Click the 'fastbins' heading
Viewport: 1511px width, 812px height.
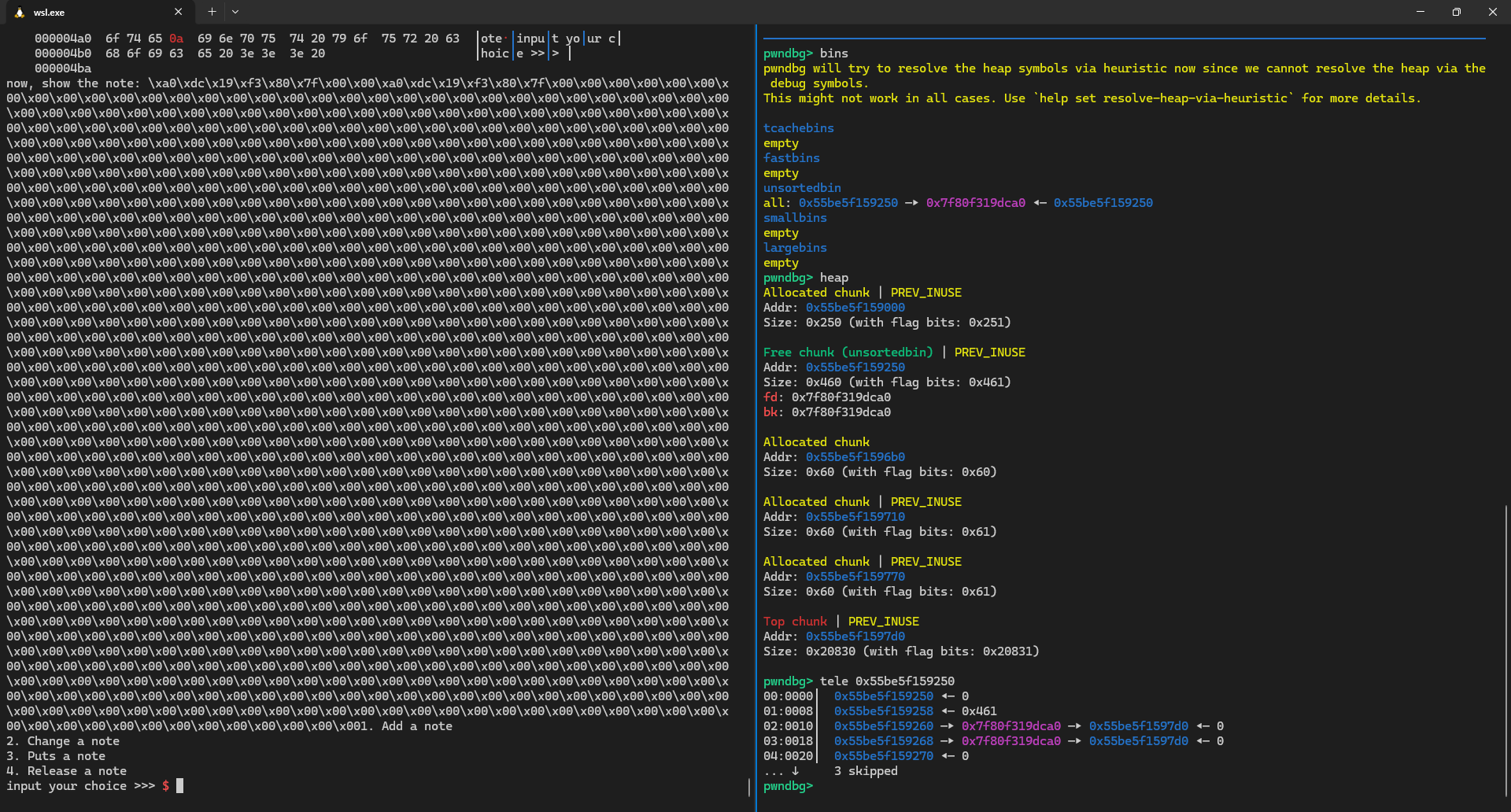(792, 158)
